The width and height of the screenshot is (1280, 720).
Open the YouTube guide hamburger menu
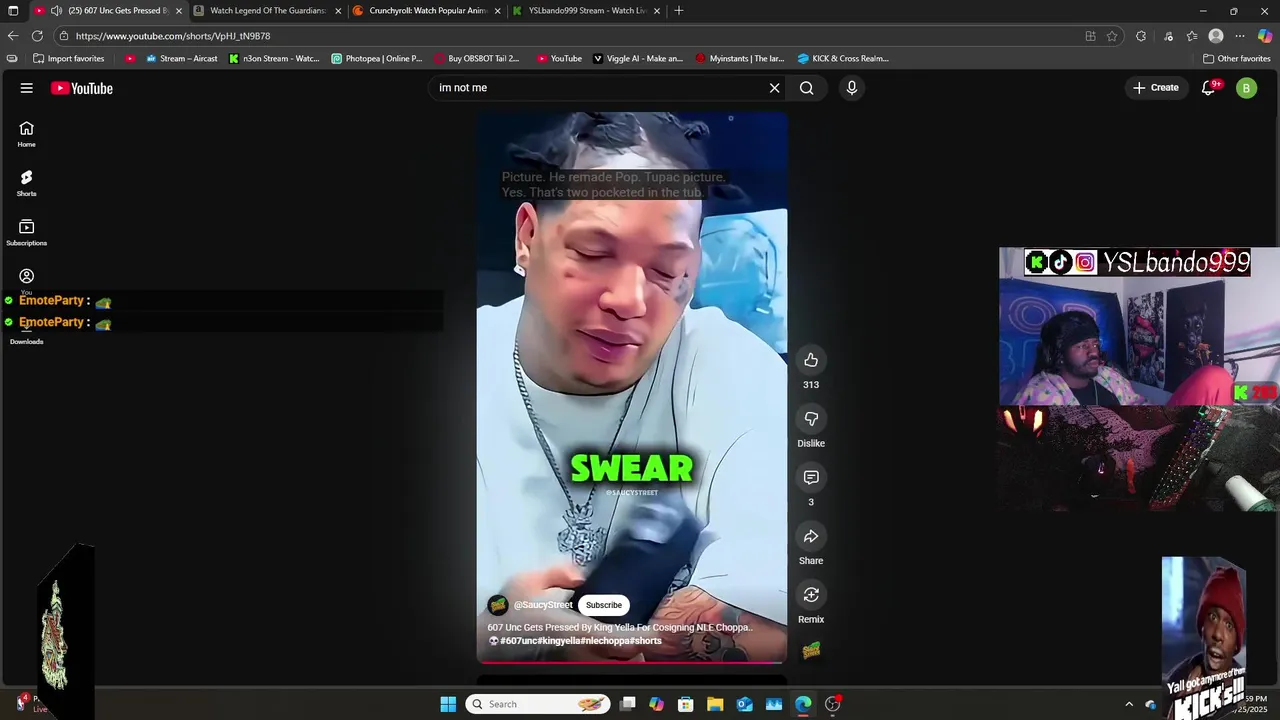(27, 88)
